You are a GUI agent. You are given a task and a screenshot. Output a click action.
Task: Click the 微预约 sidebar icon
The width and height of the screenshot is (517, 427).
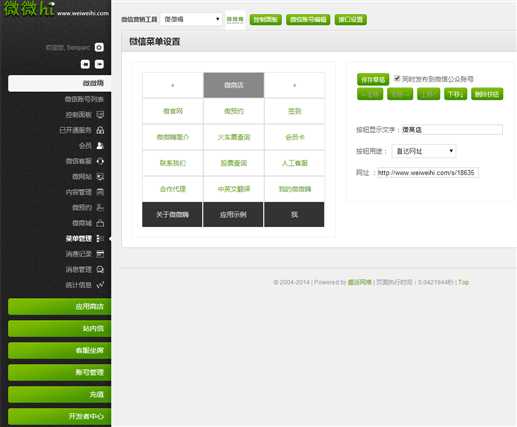(x=100, y=208)
